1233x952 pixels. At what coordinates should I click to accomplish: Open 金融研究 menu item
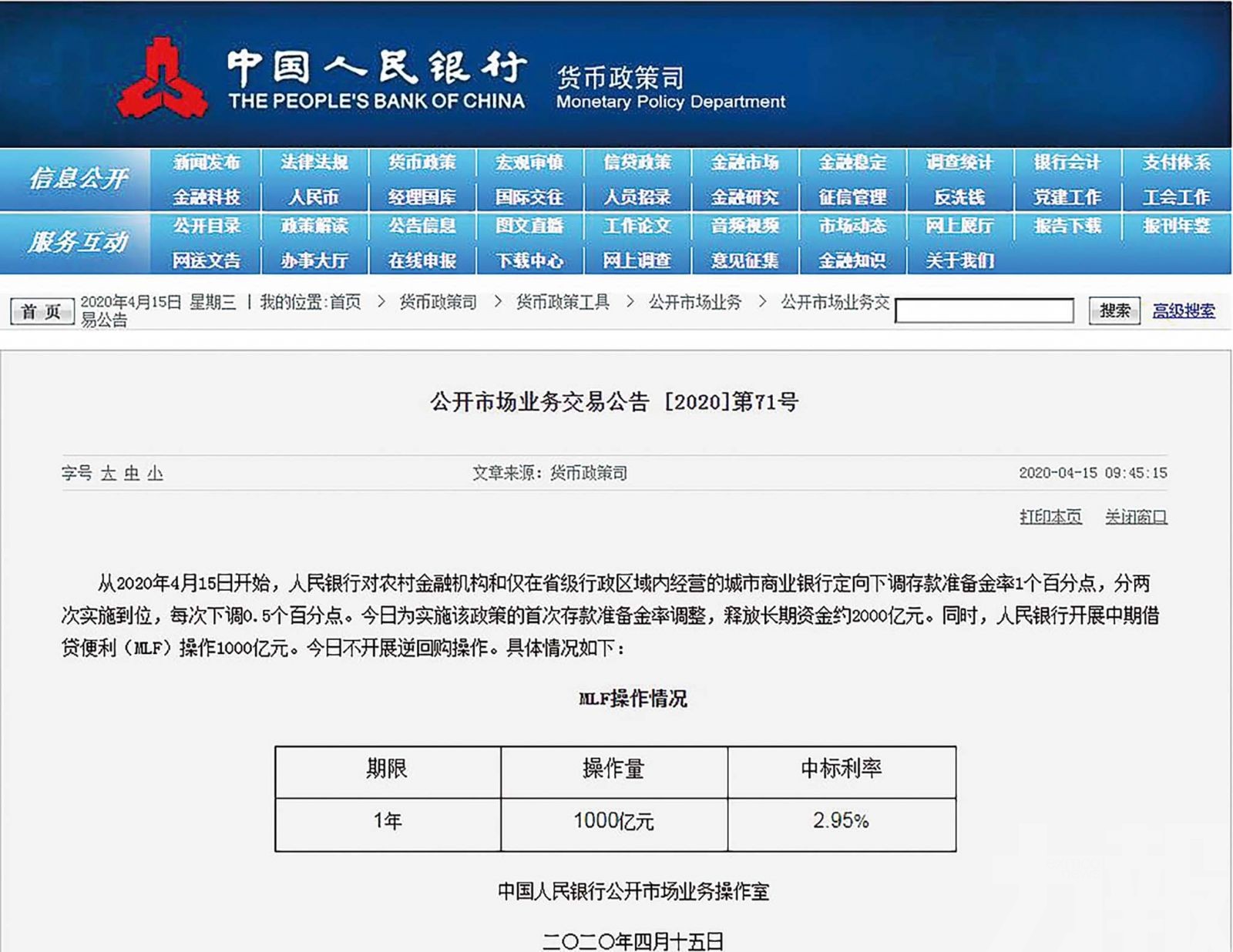[744, 197]
